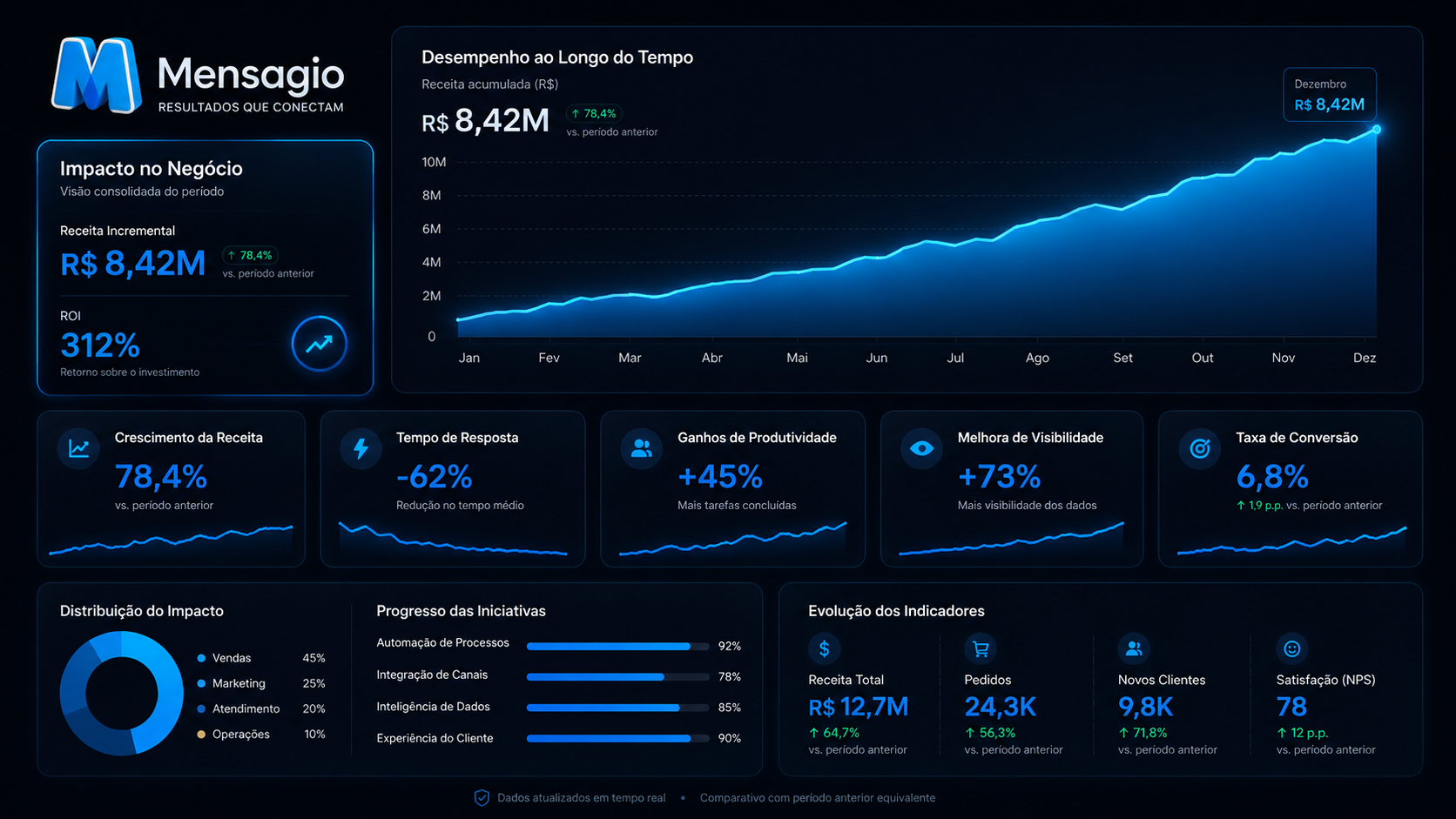Click the 78,4% badge beside Receita Incremental

tap(250, 255)
